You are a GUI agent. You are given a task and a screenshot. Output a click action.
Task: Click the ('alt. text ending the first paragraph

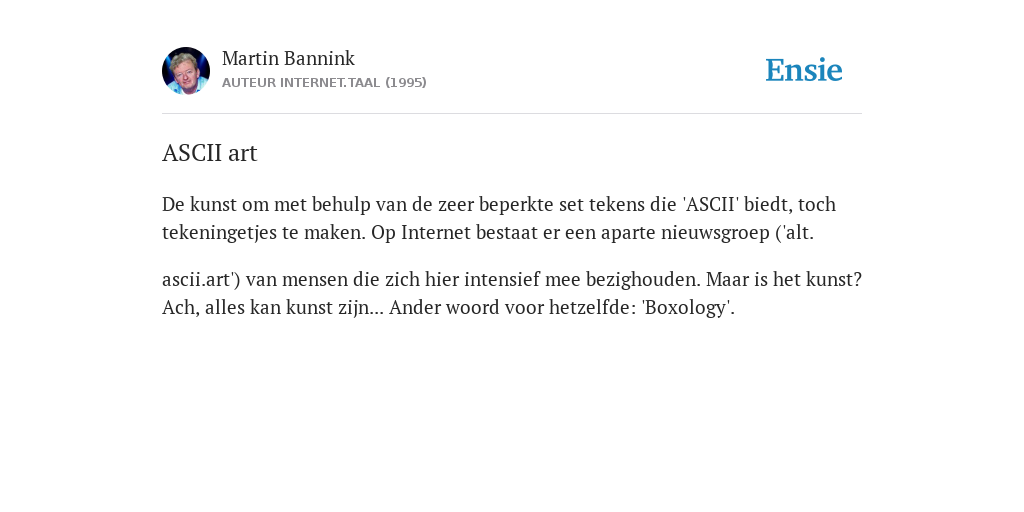click(x=795, y=233)
